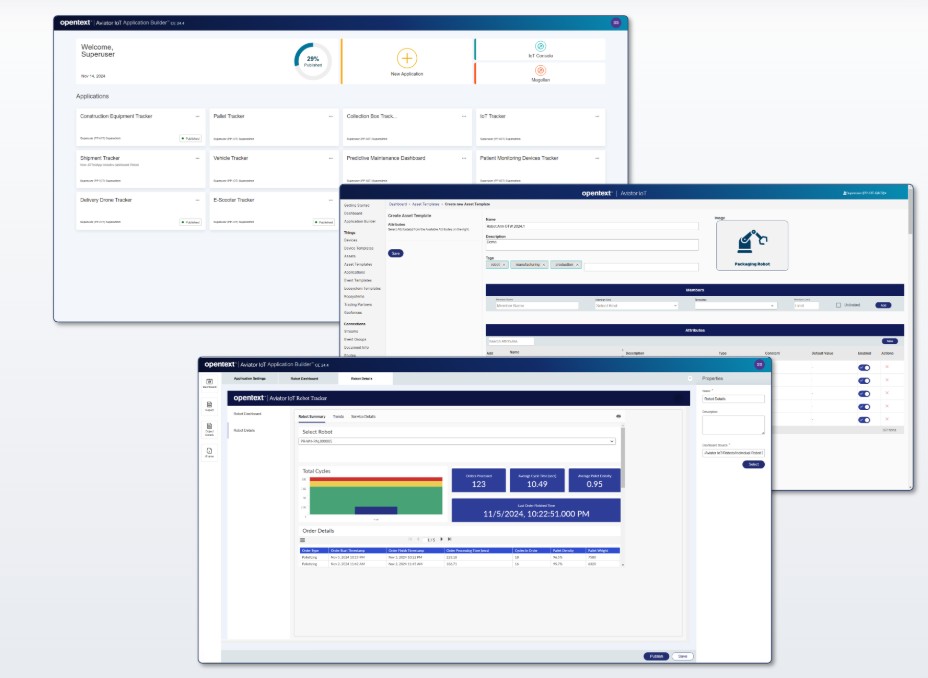The image size is (928, 678).
Task: Click the Publish button
Action: (x=655, y=656)
